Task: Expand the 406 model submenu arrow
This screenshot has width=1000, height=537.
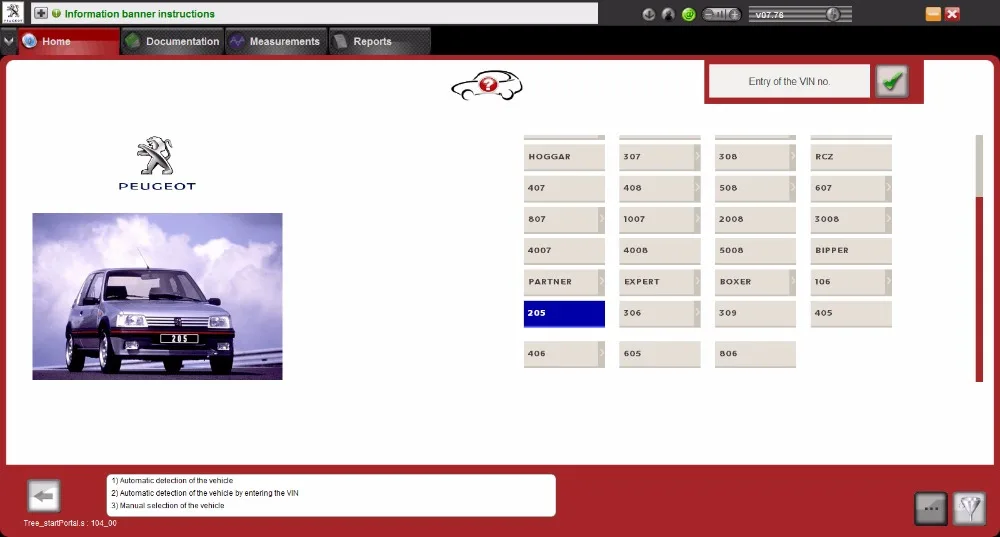Action: (601, 354)
